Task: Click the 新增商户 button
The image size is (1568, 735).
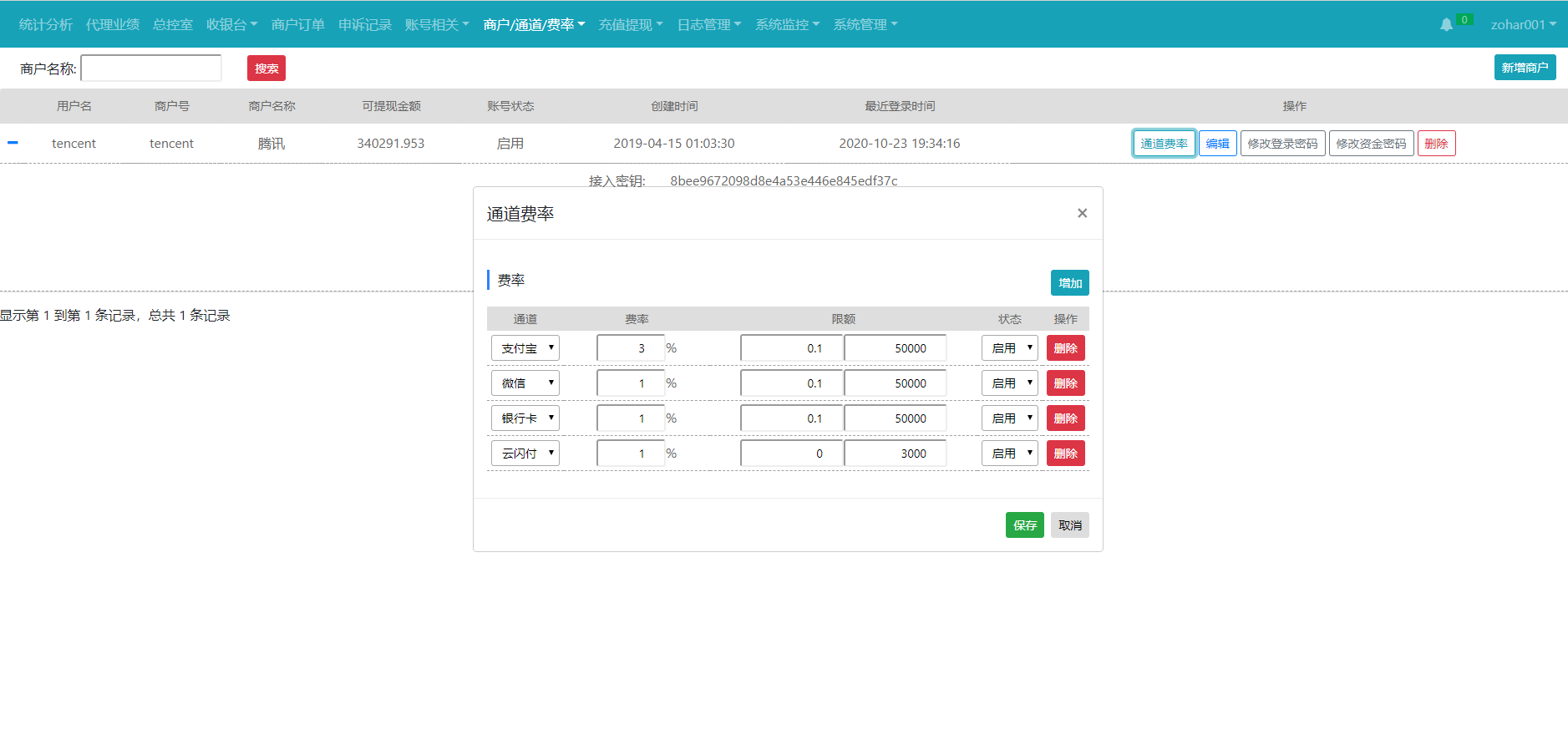Action: [1525, 68]
